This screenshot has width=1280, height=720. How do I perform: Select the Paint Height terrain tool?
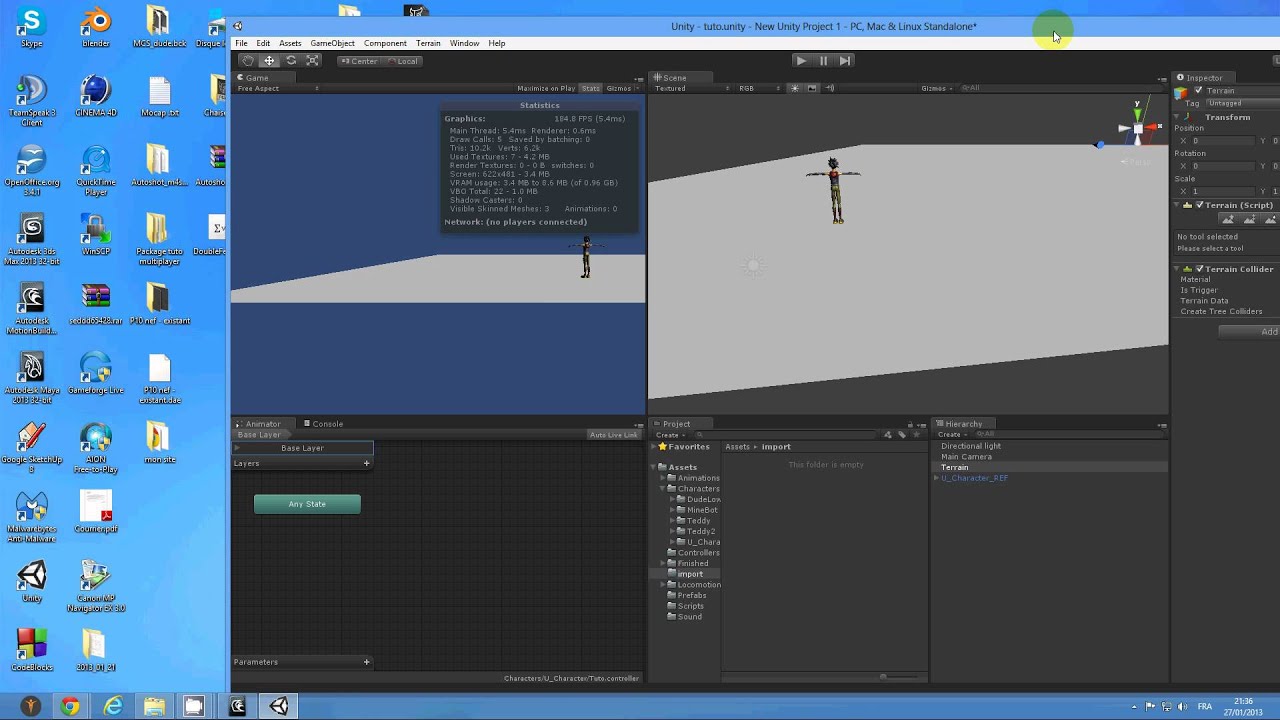click(1249, 219)
